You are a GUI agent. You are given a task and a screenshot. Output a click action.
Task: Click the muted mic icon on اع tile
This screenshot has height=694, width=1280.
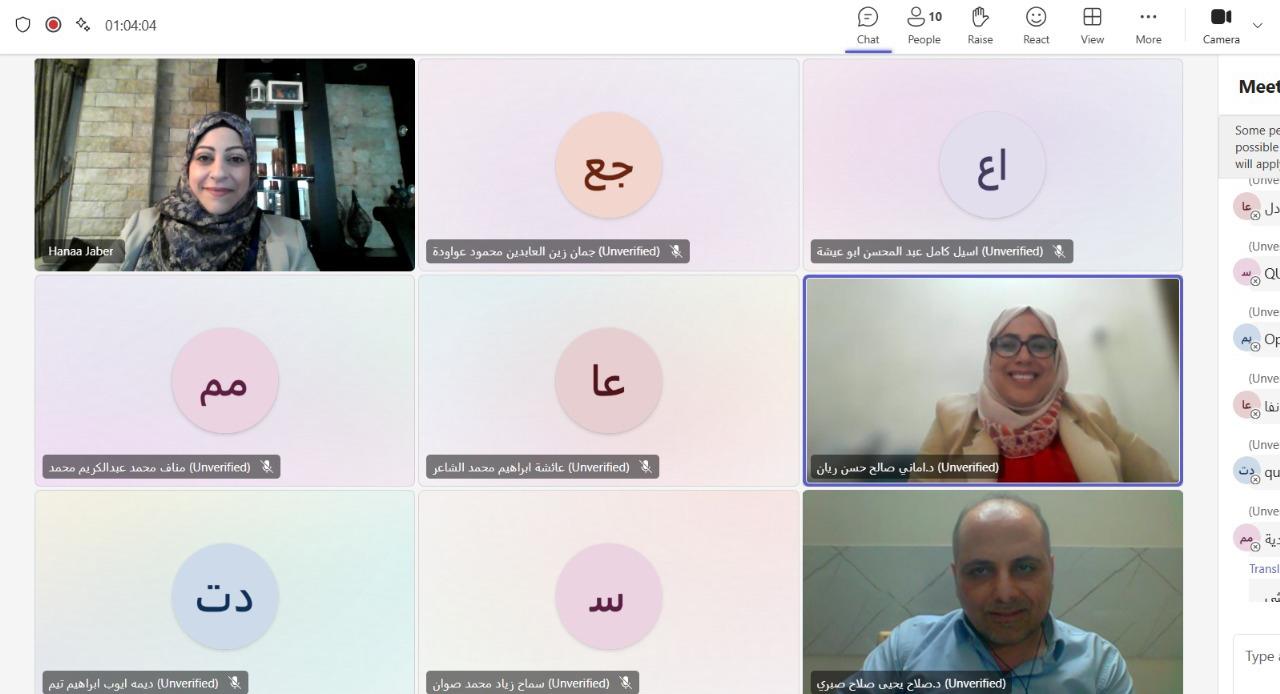click(x=1059, y=252)
